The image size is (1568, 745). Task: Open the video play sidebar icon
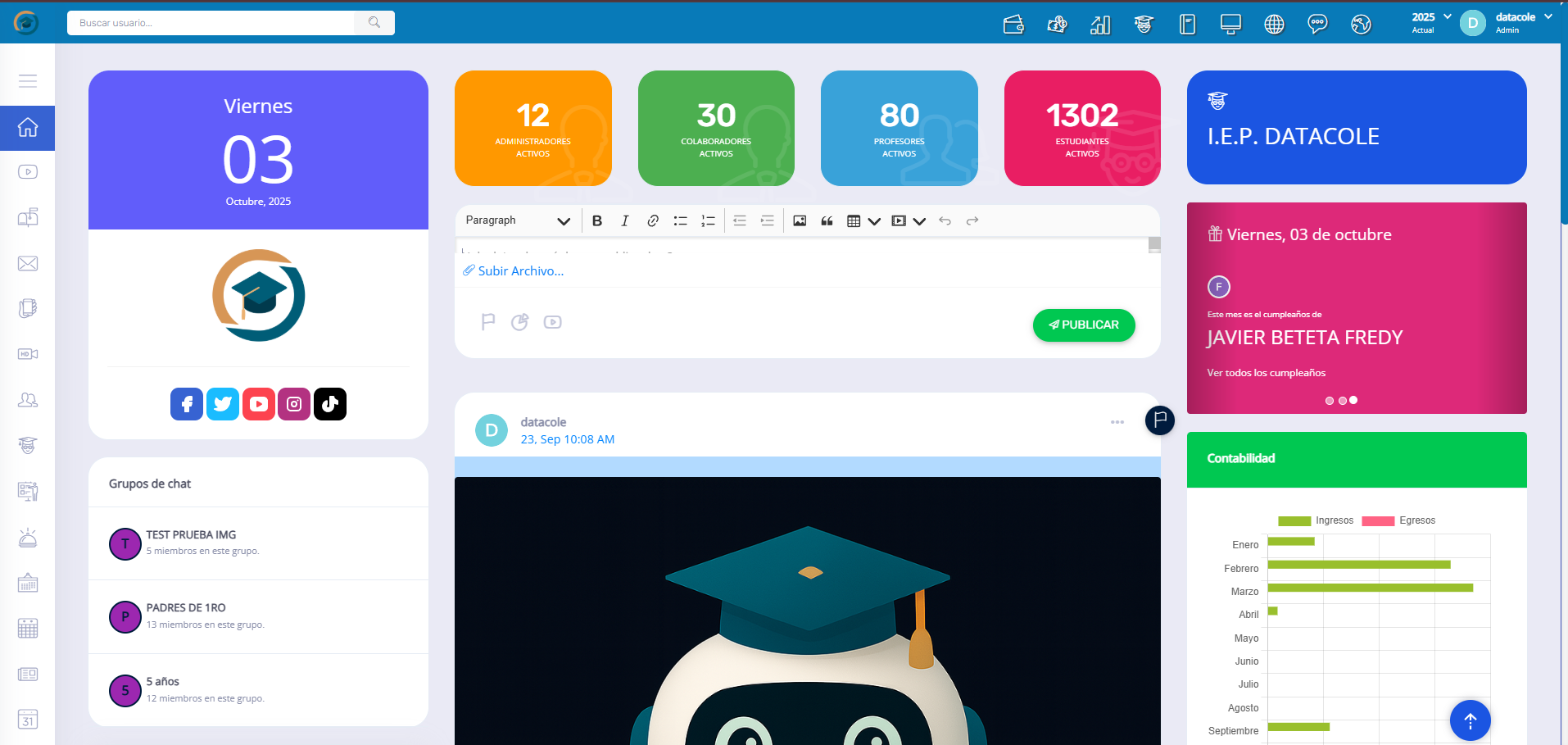tap(28, 172)
